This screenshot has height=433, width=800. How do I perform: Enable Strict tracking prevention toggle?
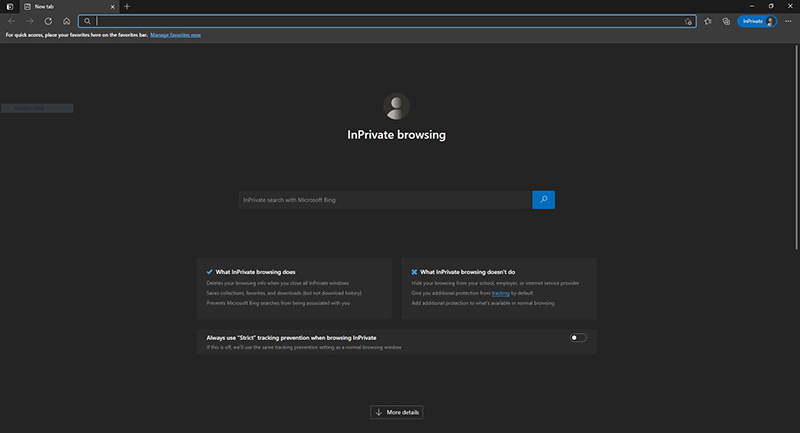[578, 338]
